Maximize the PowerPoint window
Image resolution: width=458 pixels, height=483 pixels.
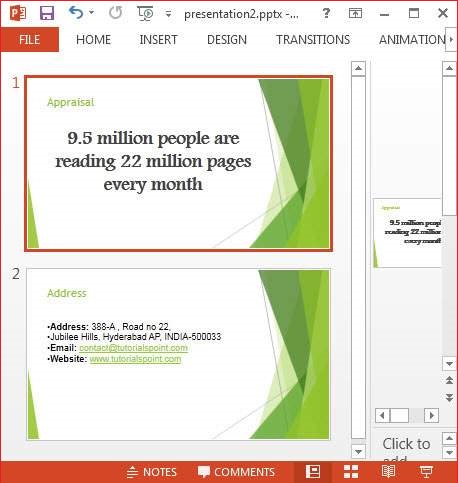pos(414,13)
